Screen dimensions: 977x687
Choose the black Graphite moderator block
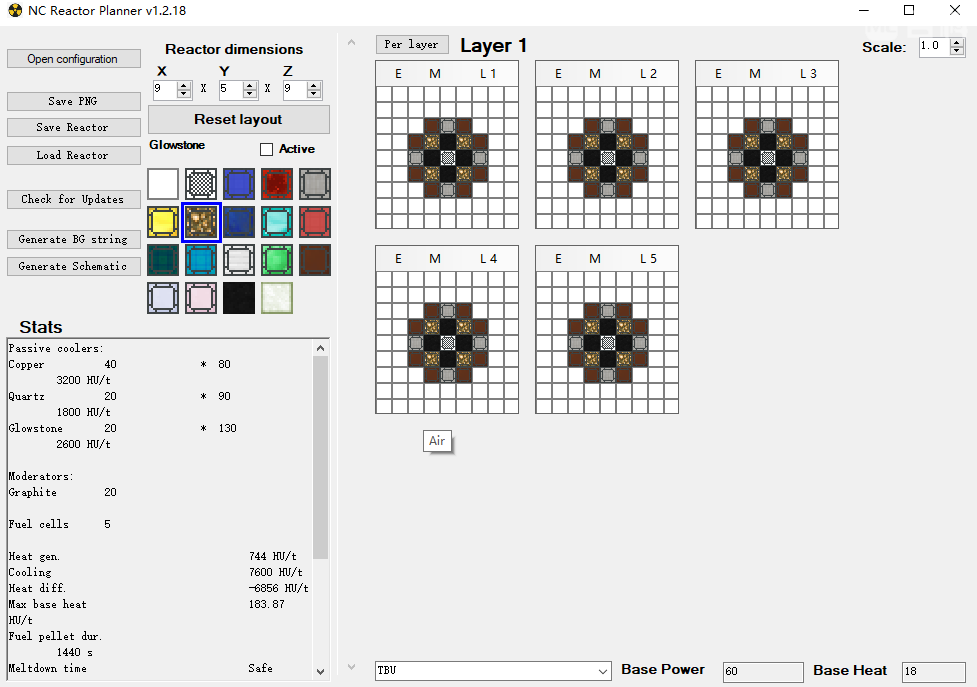coord(239,298)
